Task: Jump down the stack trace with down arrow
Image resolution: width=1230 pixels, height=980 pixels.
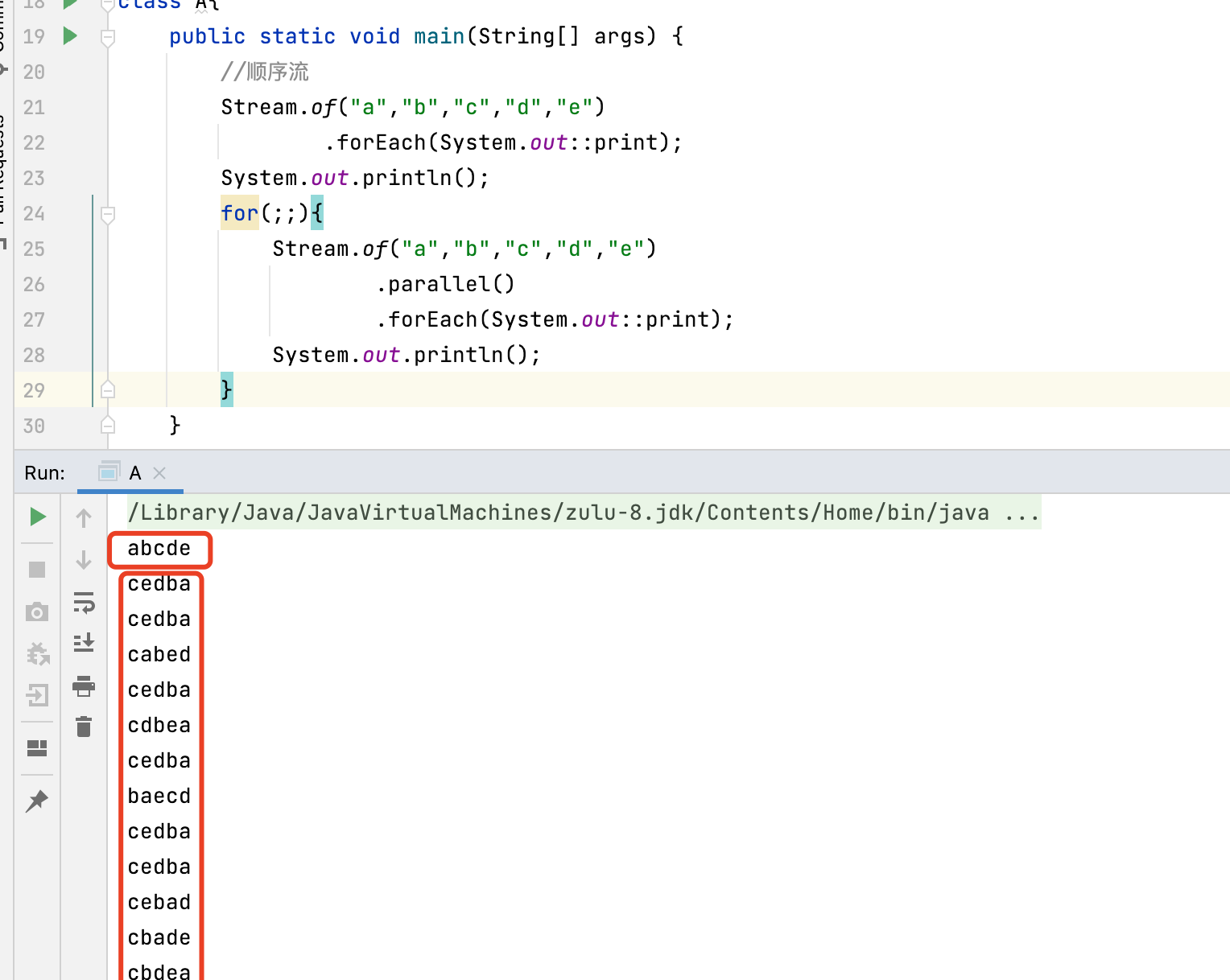Action: click(84, 560)
